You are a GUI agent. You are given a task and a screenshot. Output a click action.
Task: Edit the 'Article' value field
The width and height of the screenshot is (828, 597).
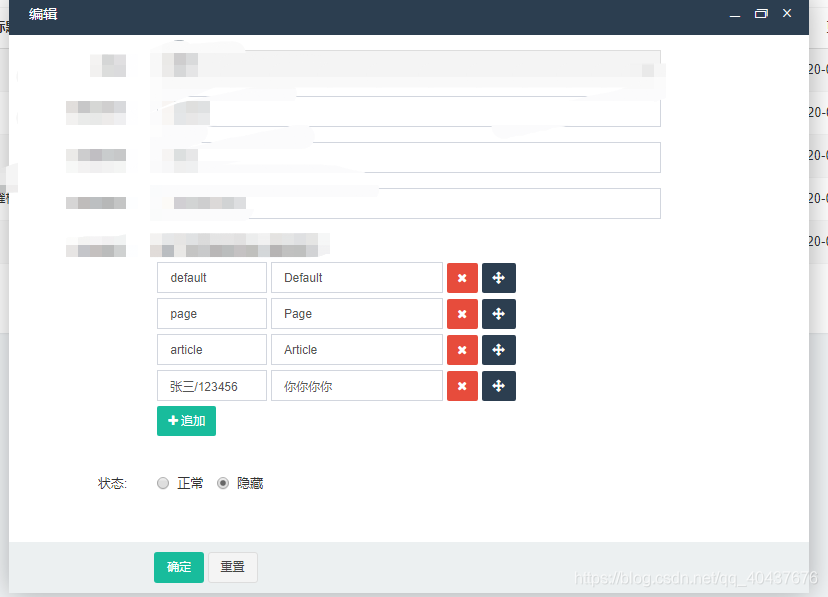tap(357, 349)
